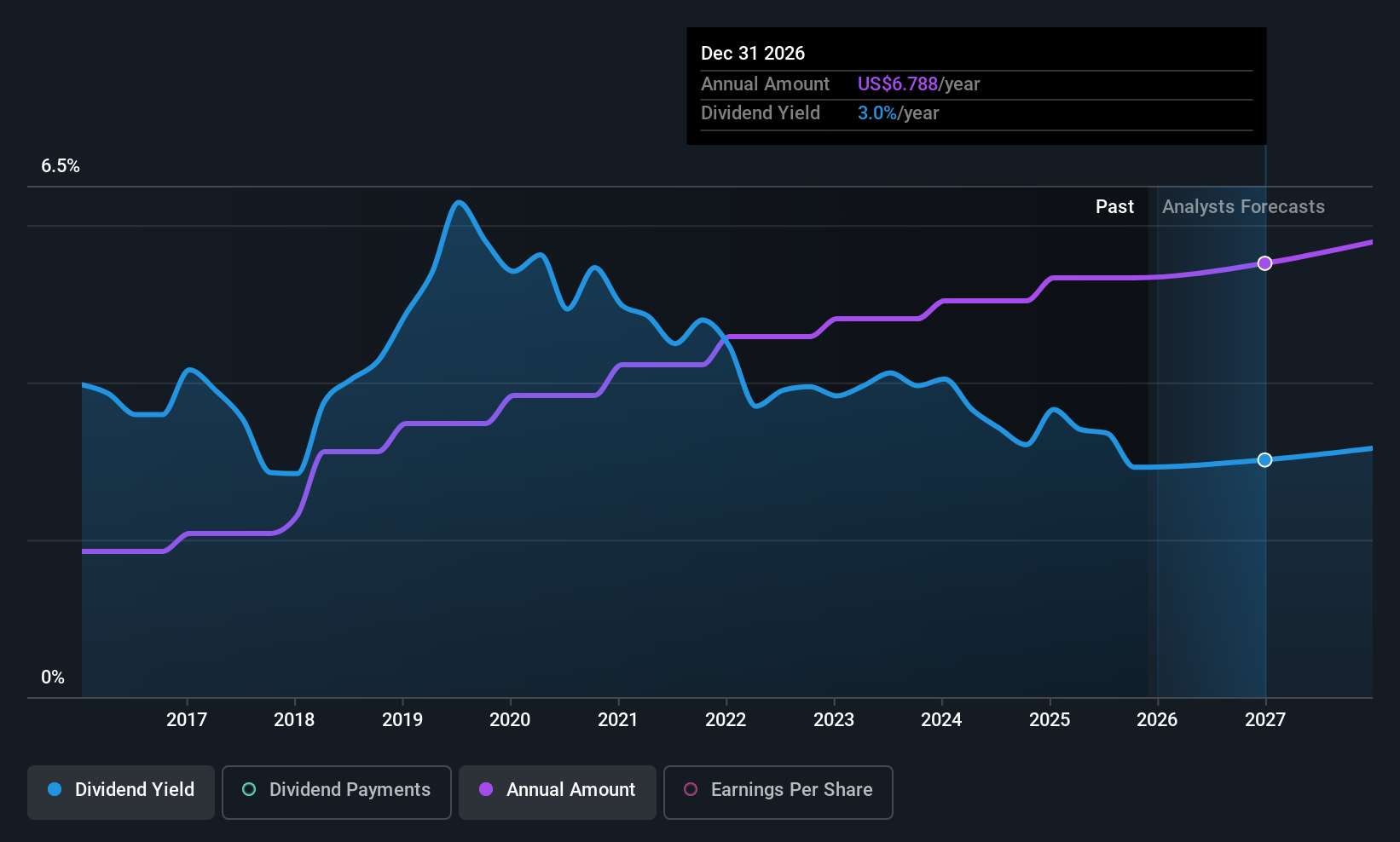Click the 0% y-axis label
Viewport: 1400px width, 842px height.
pyautogui.click(x=53, y=678)
